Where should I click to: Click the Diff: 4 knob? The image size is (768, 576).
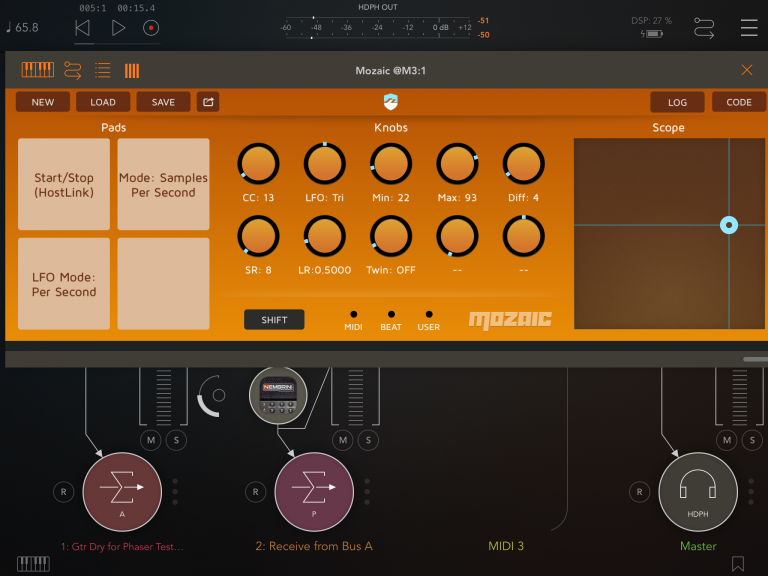(x=524, y=164)
